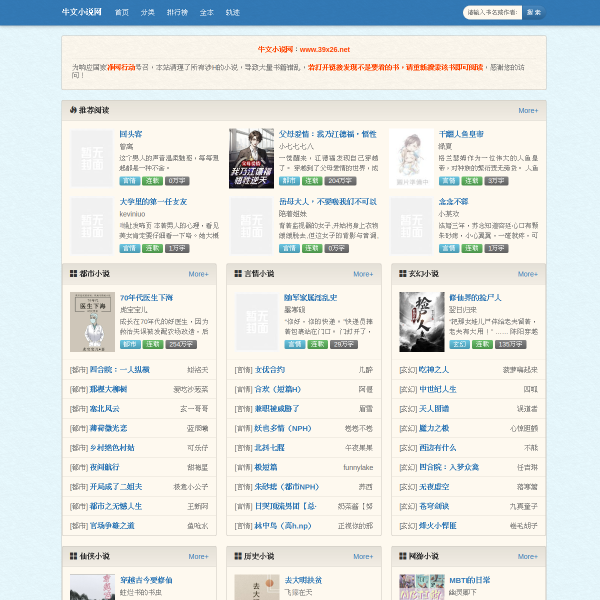
Task: Open MBTI的日常 in 网游小说
Action: tap(470, 580)
